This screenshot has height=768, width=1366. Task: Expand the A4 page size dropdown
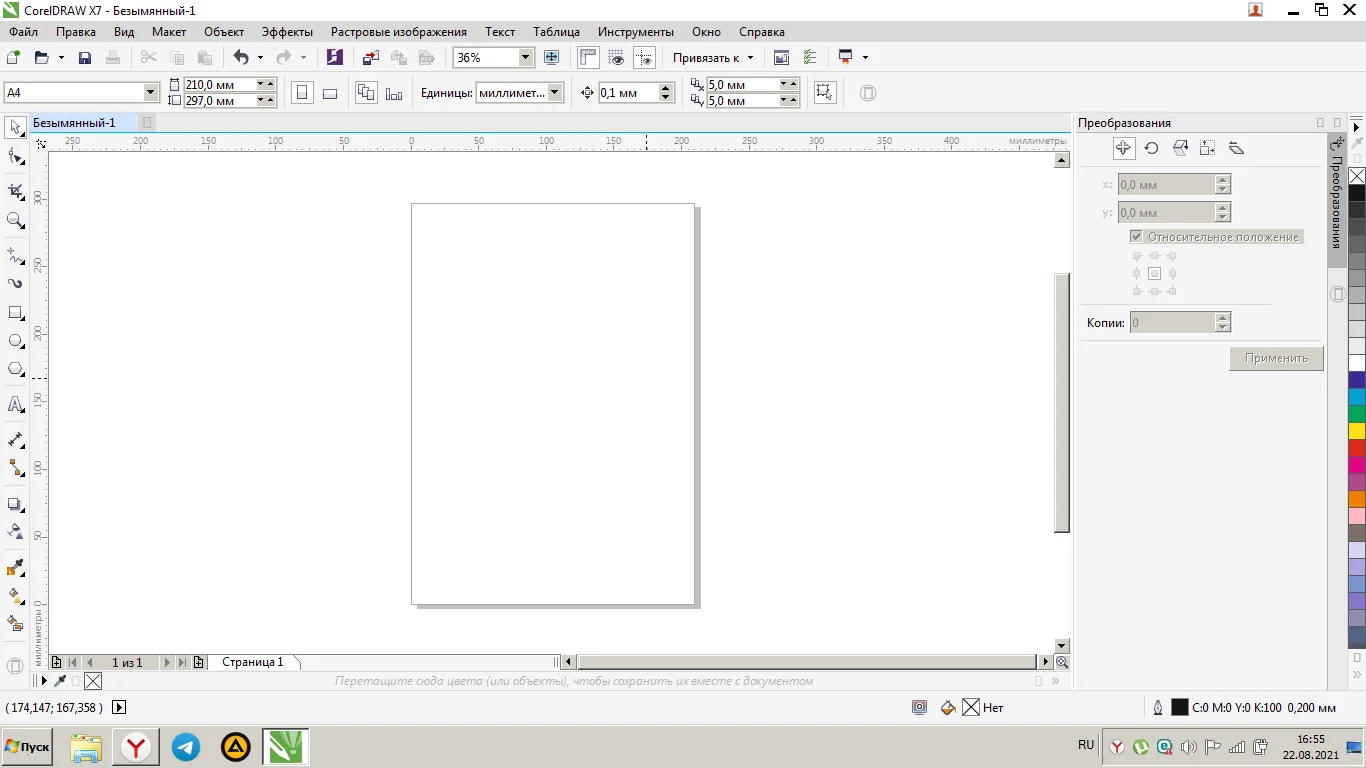(151, 93)
